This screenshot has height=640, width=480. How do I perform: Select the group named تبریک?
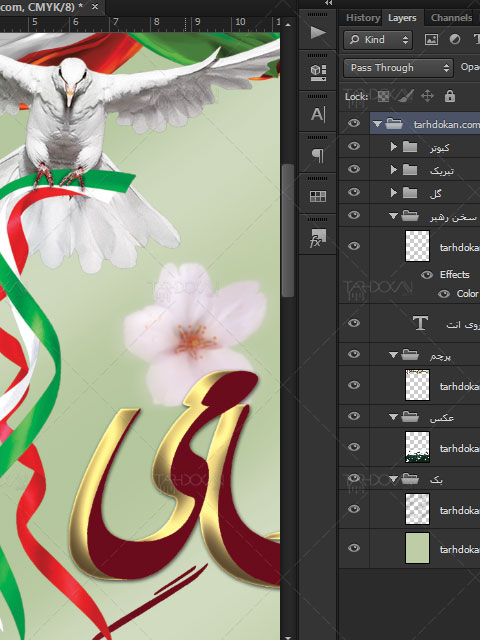coord(441,171)
